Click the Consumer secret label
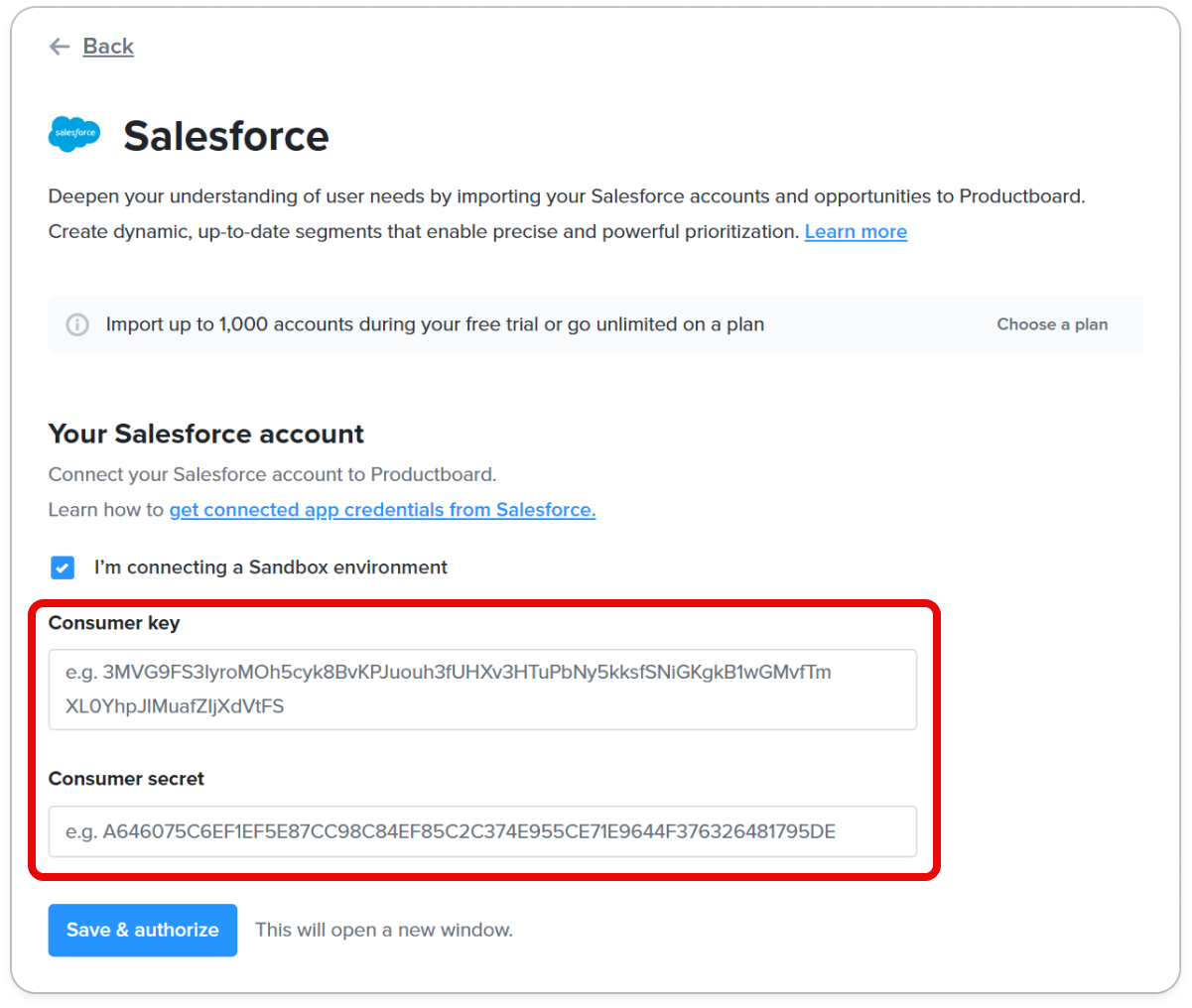 pyautogui.click(x=126, y=779)
